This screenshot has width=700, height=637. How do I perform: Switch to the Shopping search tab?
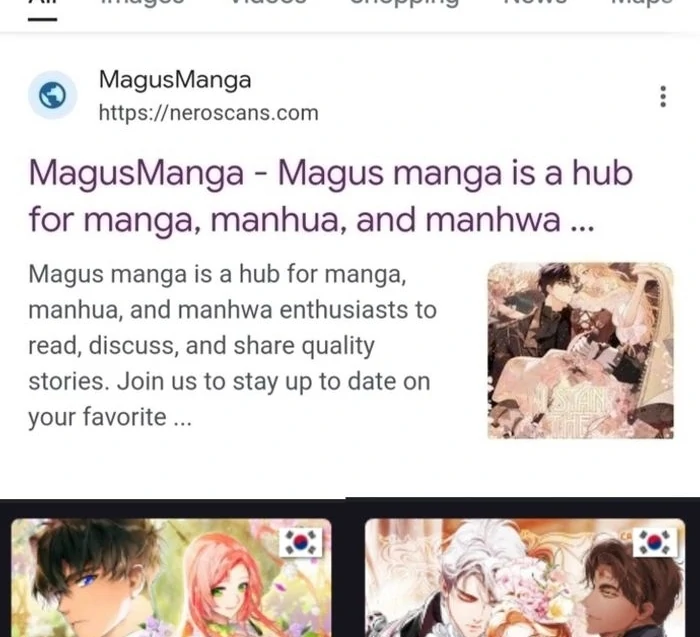404,2
